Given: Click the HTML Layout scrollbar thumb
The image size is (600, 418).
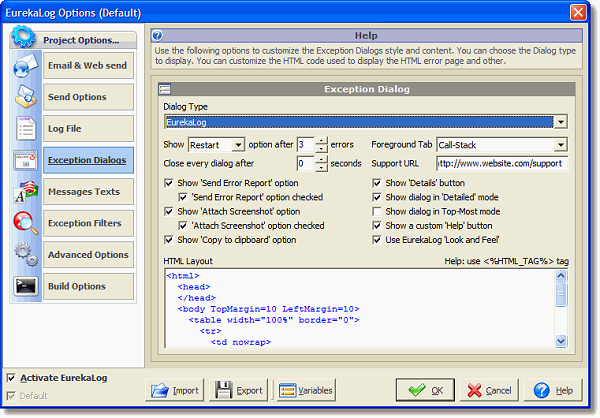Looking at the screenshot, I should click(561, 294).
